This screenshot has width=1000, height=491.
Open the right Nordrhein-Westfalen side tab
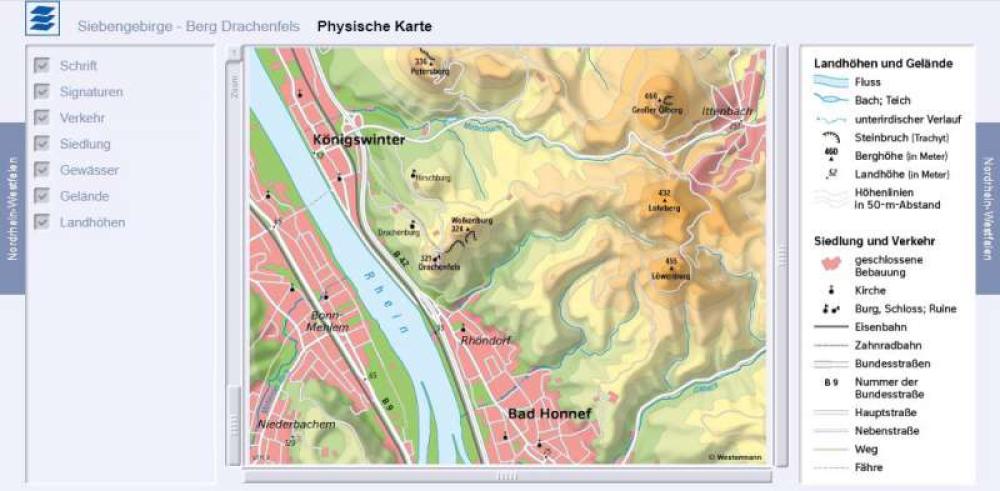987,208
